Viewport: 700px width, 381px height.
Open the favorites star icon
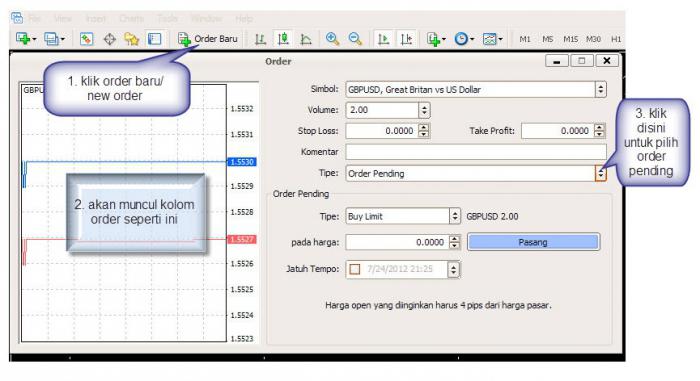coord(132,39)
